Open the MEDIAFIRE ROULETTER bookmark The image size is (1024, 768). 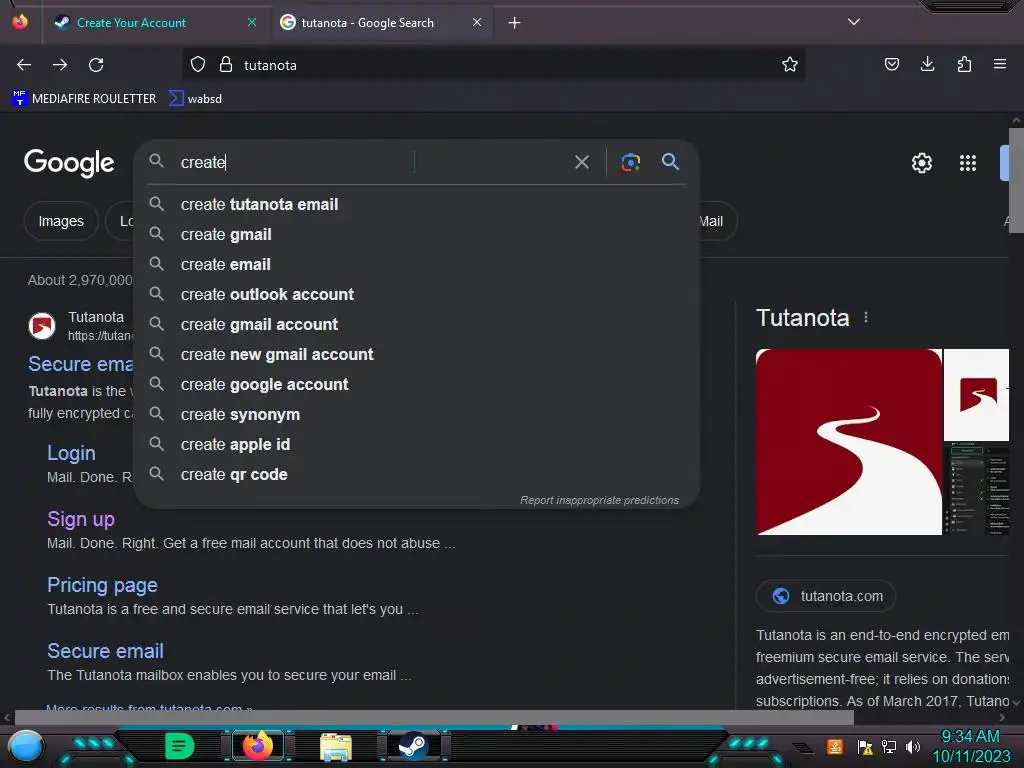[x=84, y=99]
